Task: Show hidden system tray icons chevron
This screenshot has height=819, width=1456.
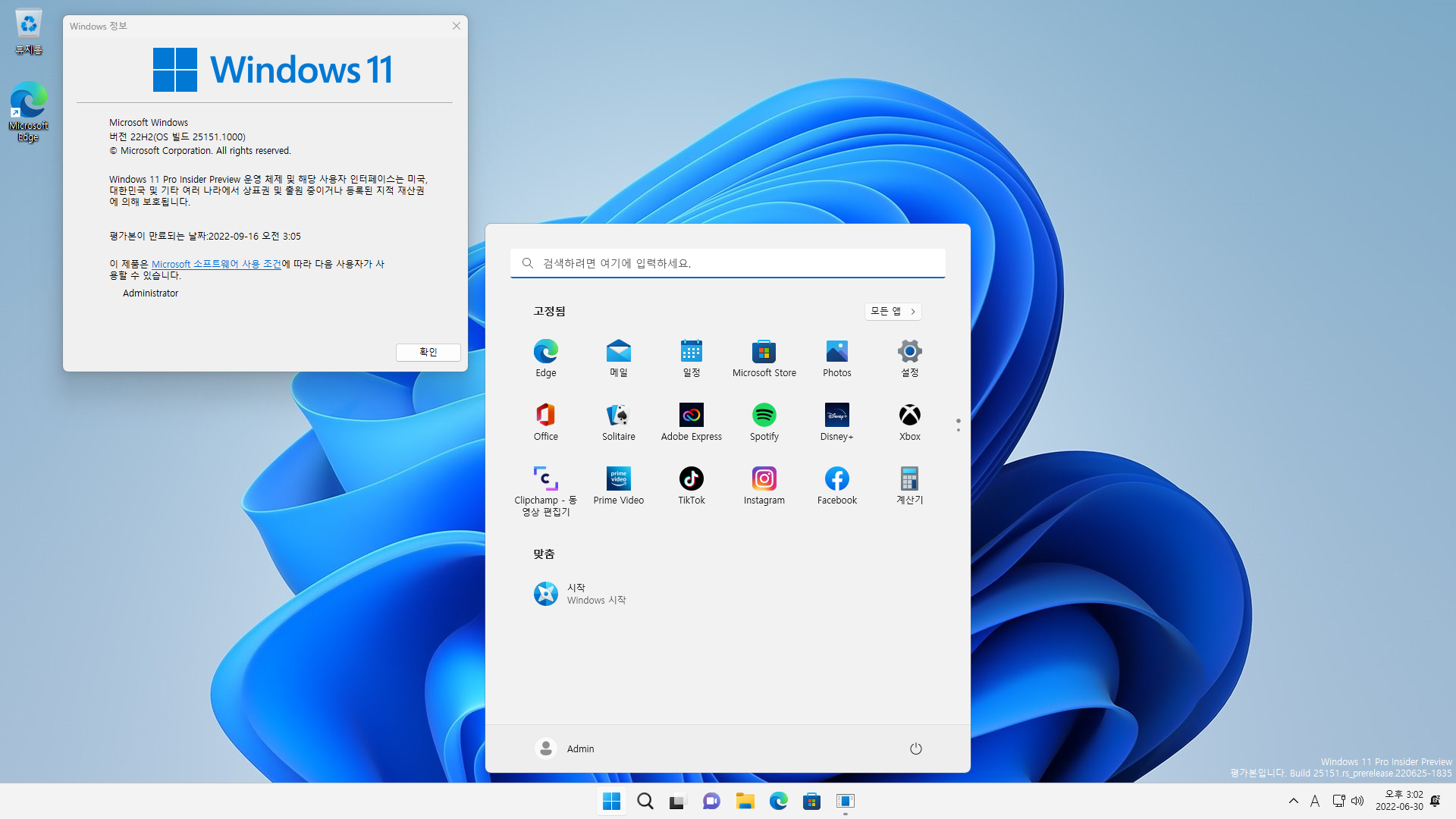Action: pyautogui.click(x=1293, y=801)
